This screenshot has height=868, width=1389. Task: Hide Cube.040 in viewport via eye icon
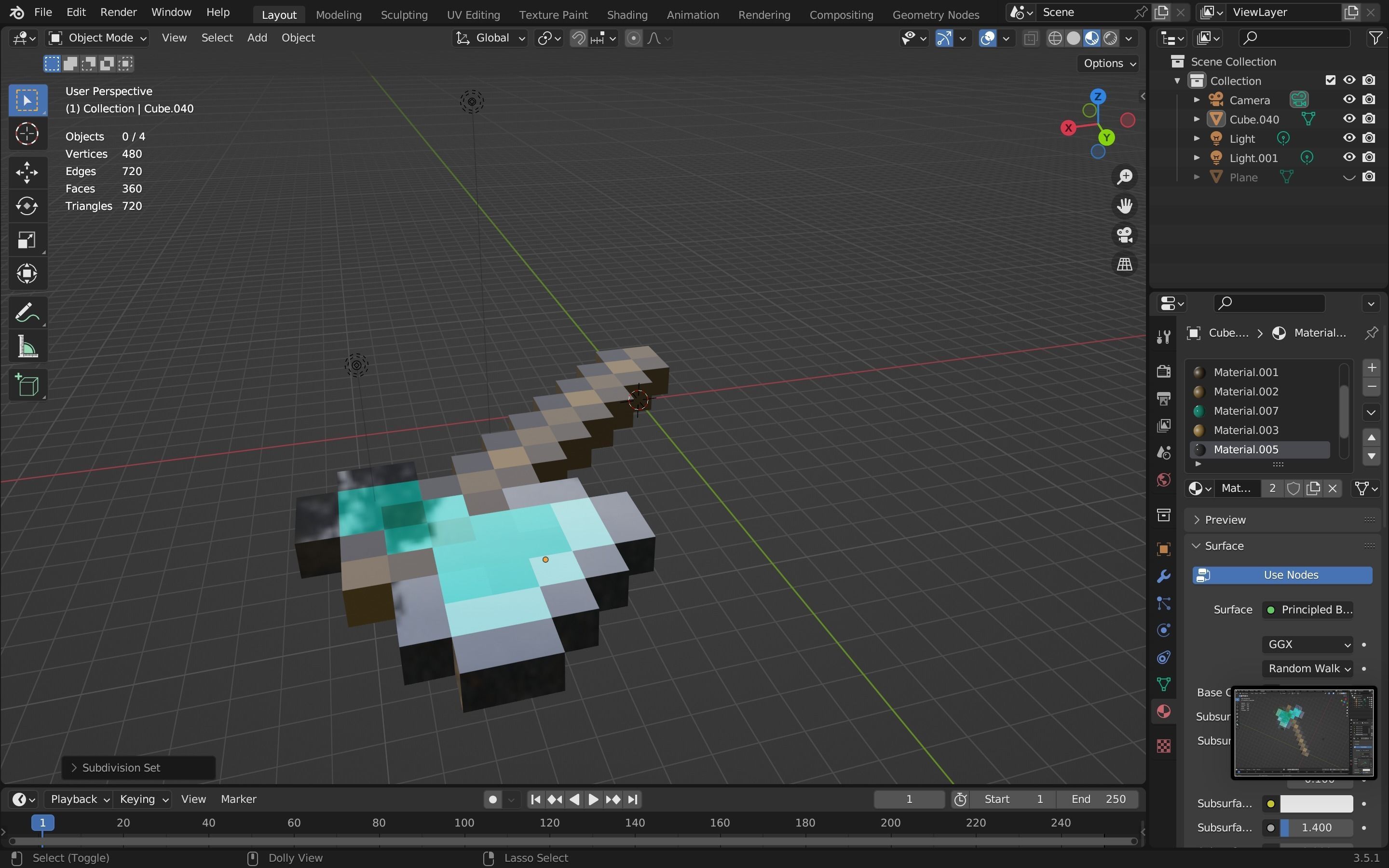point(1349,119)
